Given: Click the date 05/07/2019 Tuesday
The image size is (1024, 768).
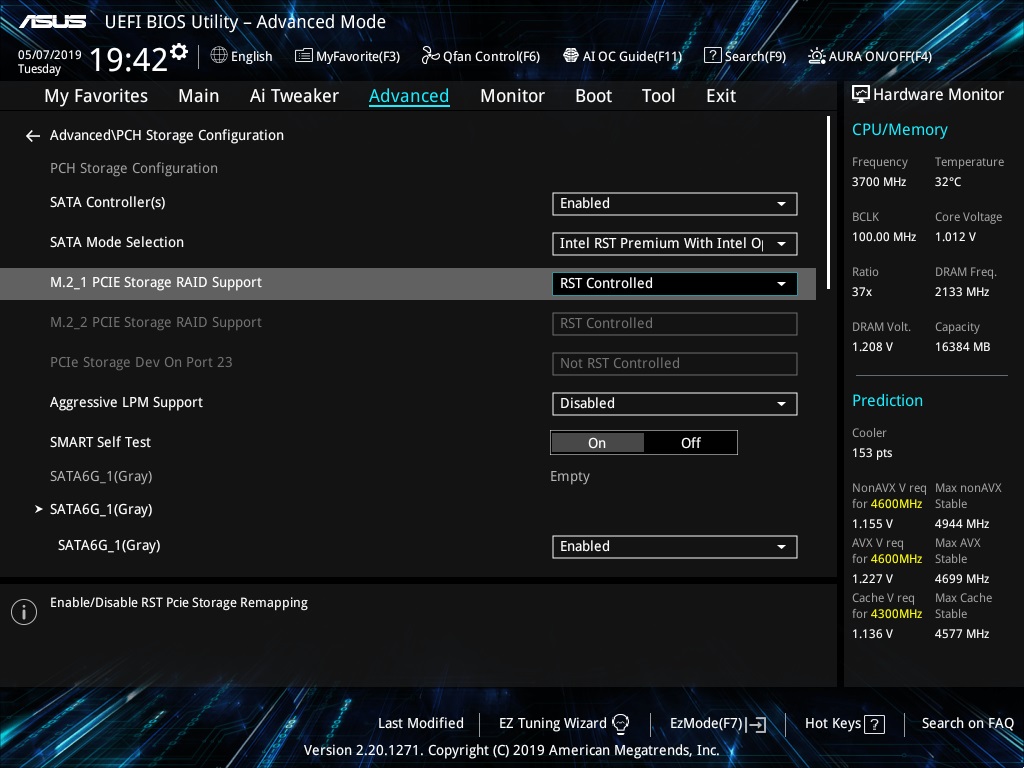Looking at the screenshot, I should 49,61.
